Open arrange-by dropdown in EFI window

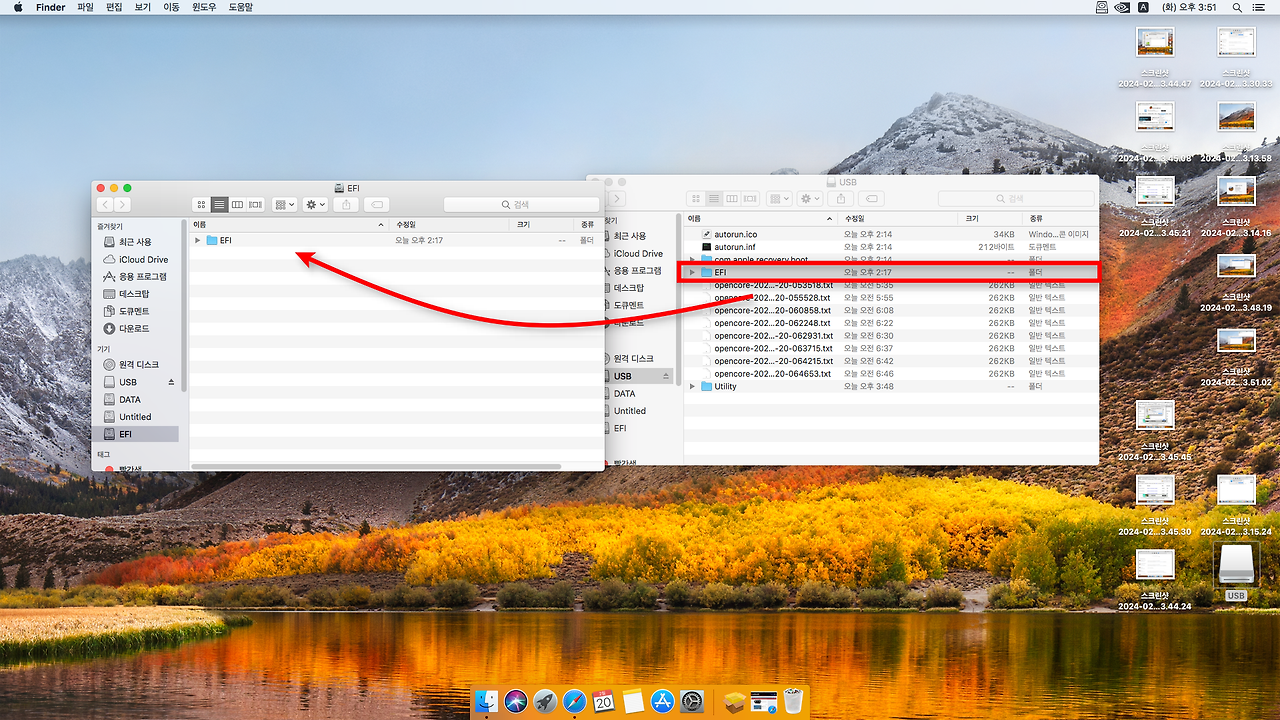point(285,204)
